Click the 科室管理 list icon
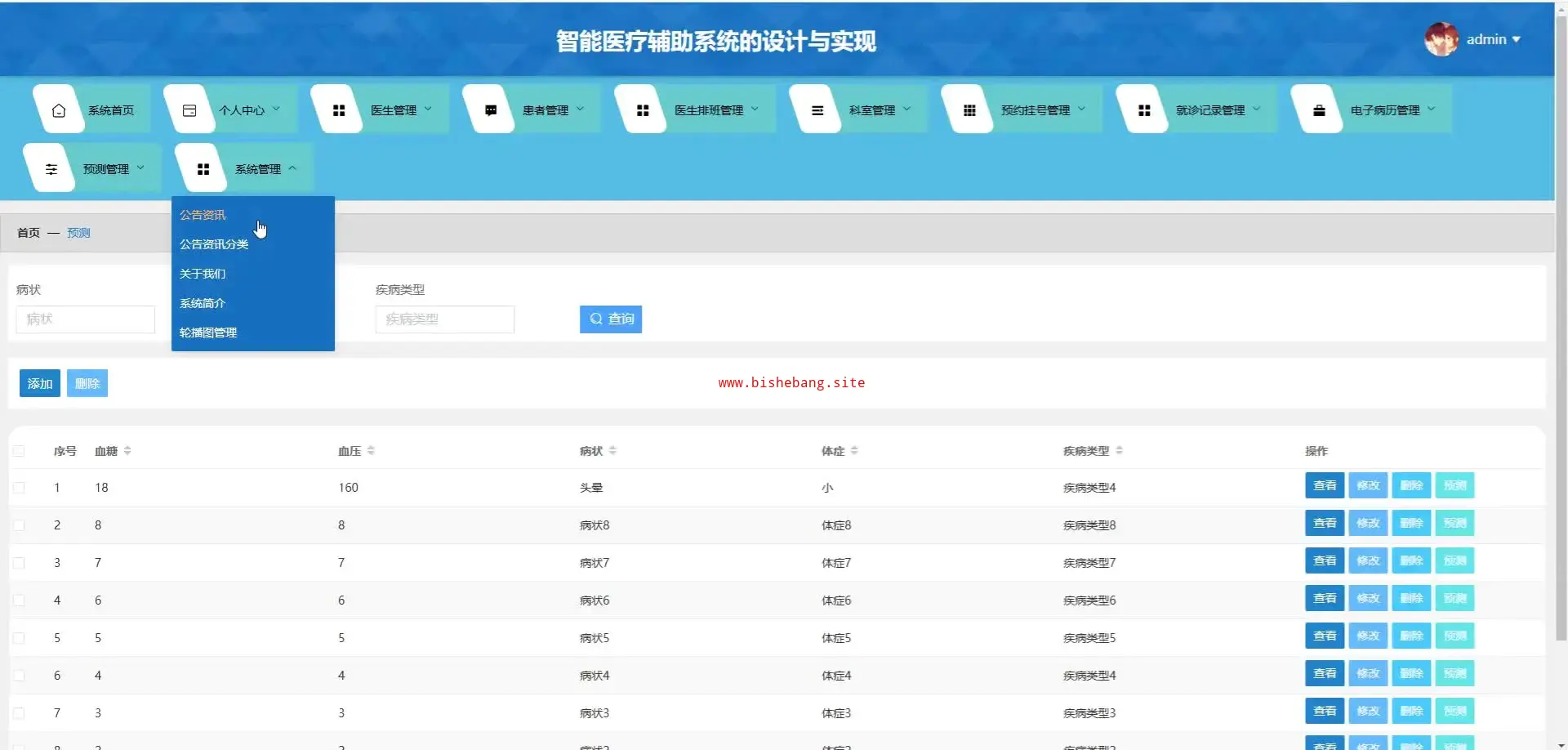The height and width of the screenshot is (750, 1568). tap(817, 110)
